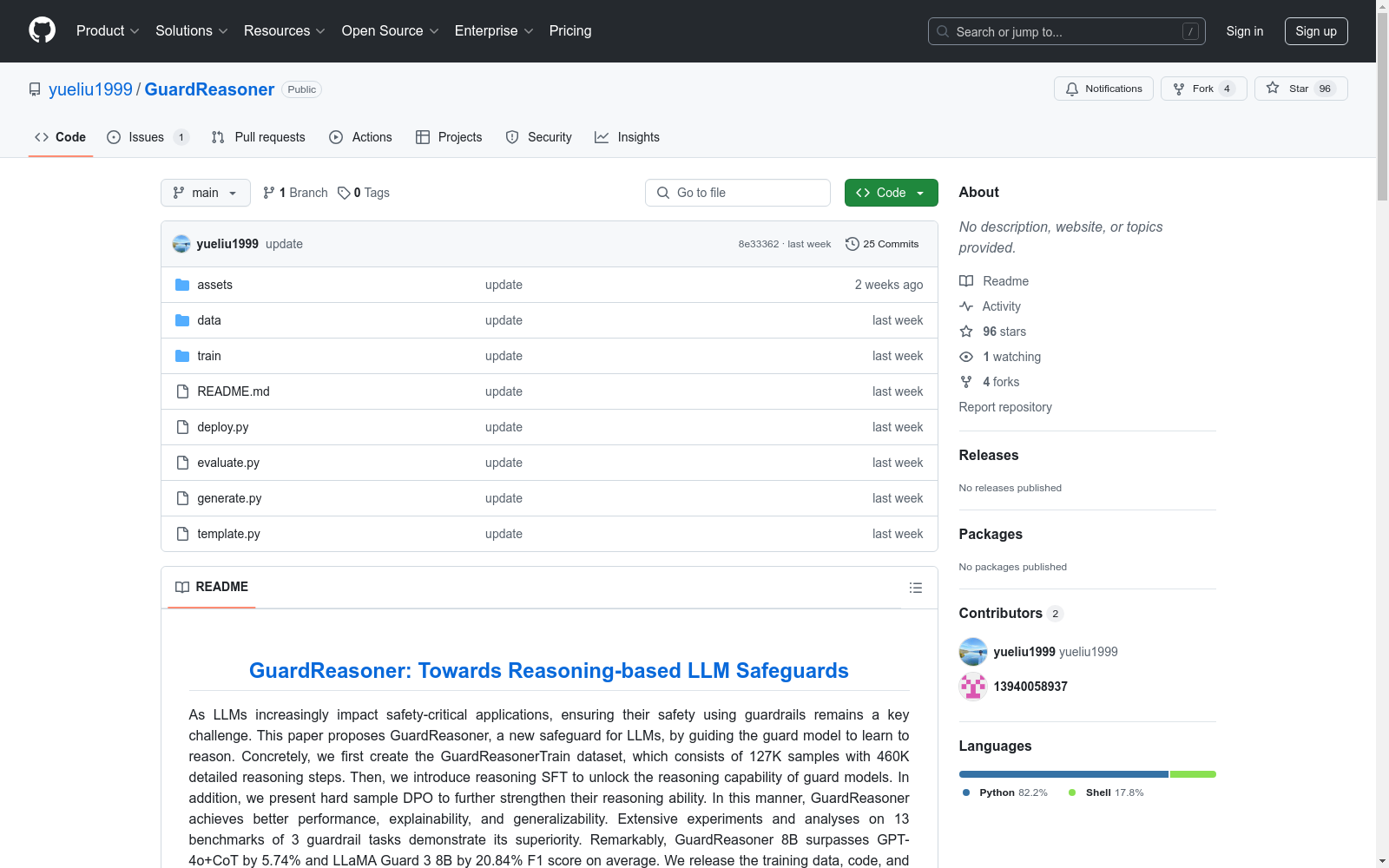Viewport: 1389px width, 868px height.
Task: Expand the Product menu
Action: click(x=108, y=30)
